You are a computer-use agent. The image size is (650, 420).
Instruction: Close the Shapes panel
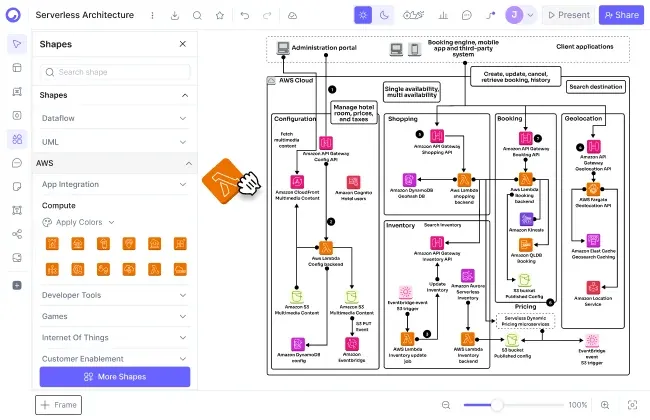click(x=182, y=44)
